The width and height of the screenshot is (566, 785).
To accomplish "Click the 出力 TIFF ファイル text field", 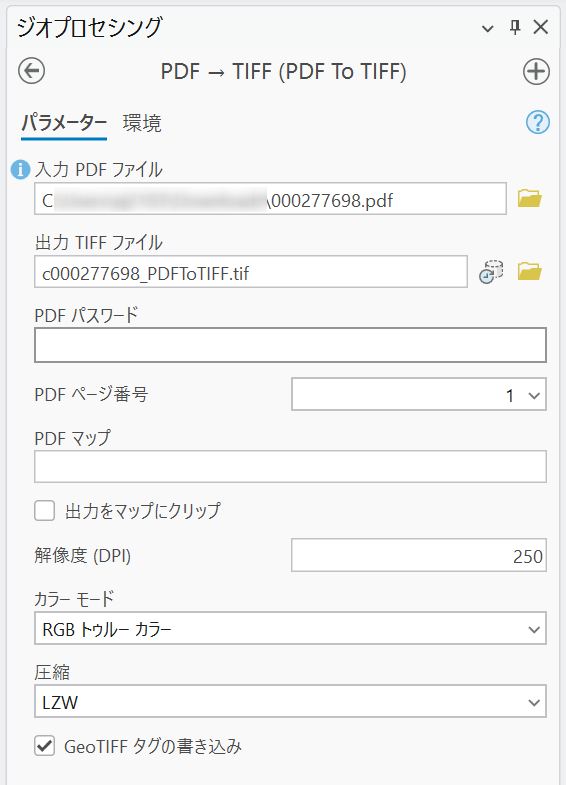I will pyautogui.click(x=251, y=272).
